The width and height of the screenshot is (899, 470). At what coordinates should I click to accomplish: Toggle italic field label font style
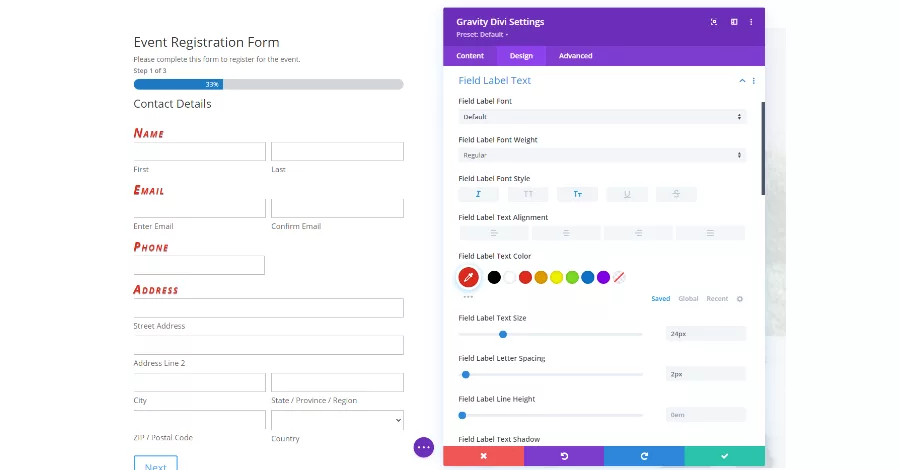point(478,194)
